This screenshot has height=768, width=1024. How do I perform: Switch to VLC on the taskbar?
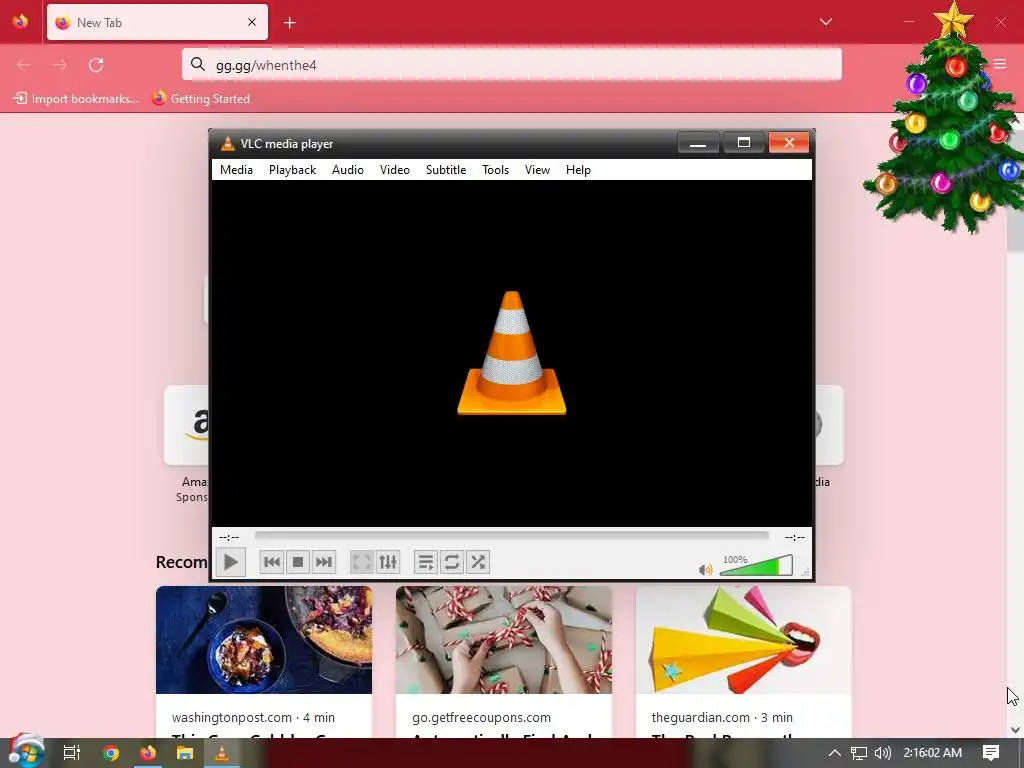pos(222,753)
